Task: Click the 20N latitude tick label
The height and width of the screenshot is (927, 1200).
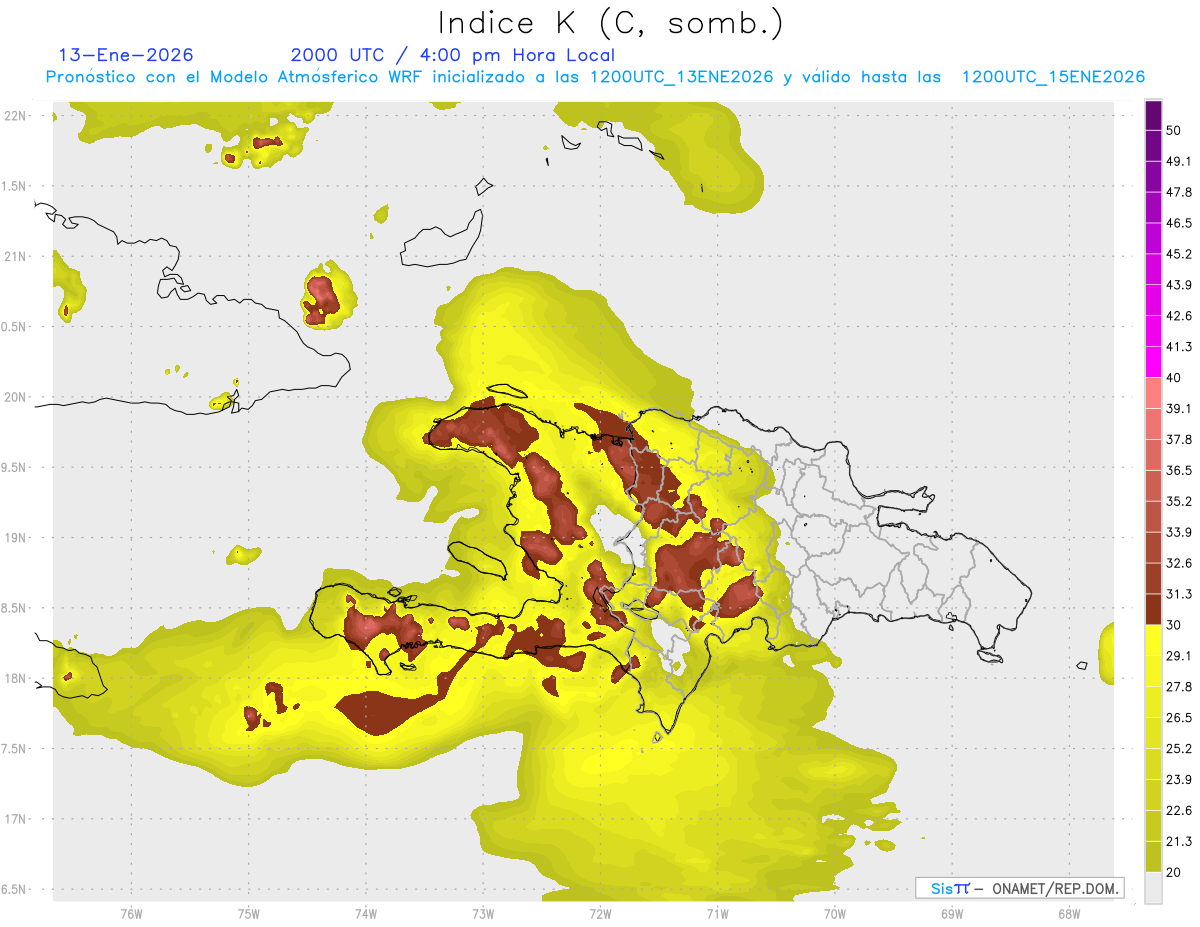Action: point(15,397)
